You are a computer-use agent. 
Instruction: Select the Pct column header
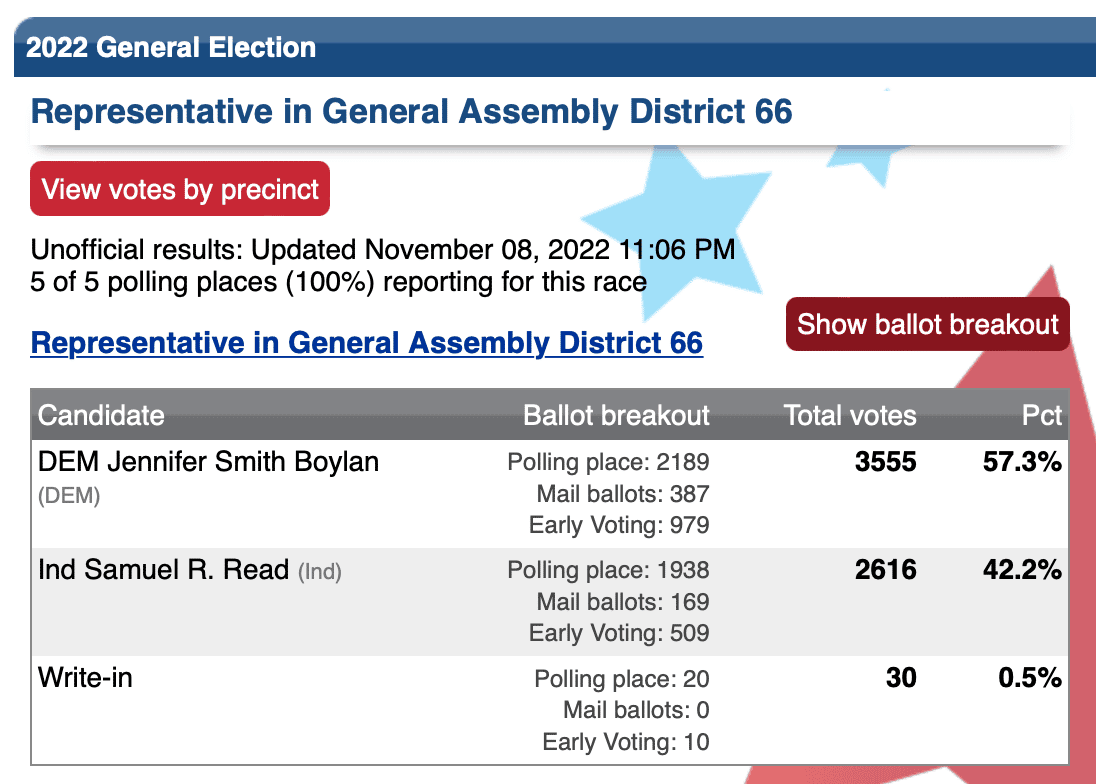click(1041, 415)
